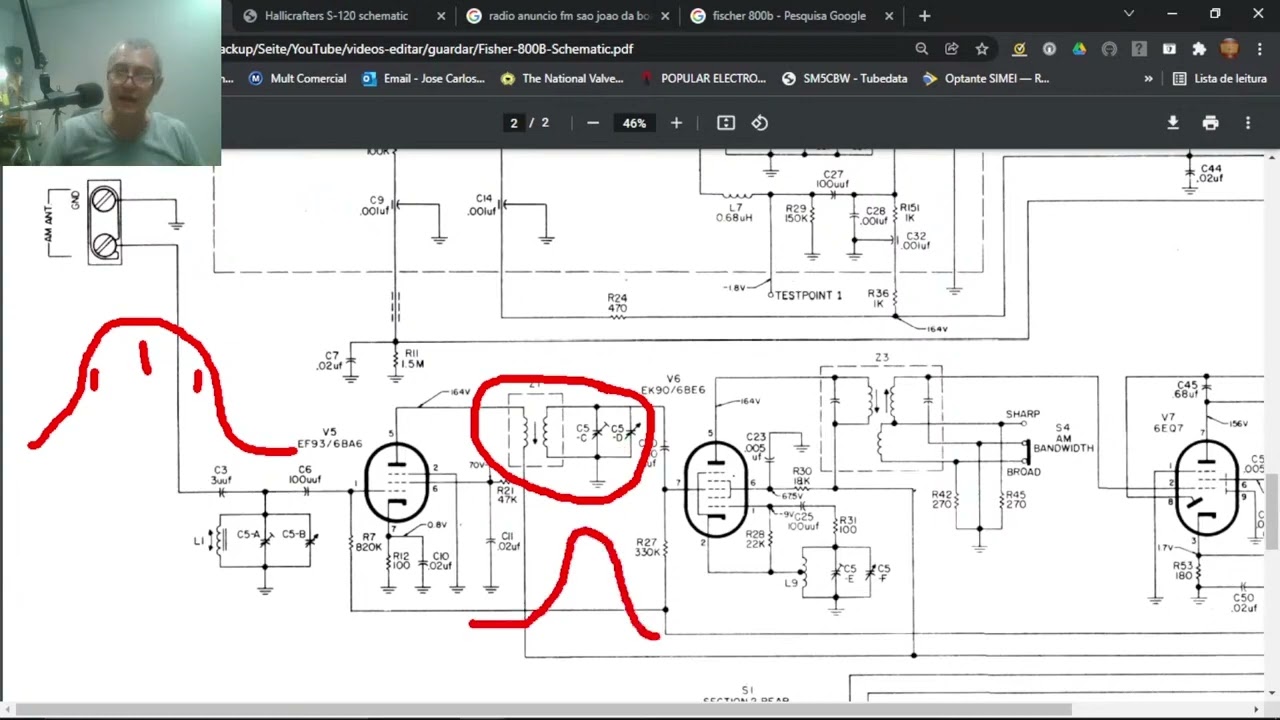Click the TESTPOINT 1 label in schematic
Image resolution: width=1280 pixels, height=720 pixels.
[x=808, y=296]
